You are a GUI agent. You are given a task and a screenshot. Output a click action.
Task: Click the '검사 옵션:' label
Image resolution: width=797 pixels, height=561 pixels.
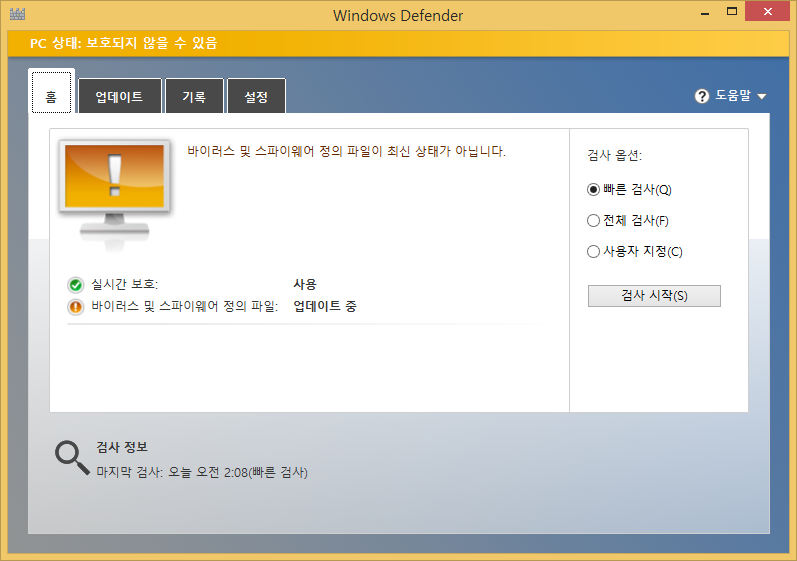pos(615,155)
